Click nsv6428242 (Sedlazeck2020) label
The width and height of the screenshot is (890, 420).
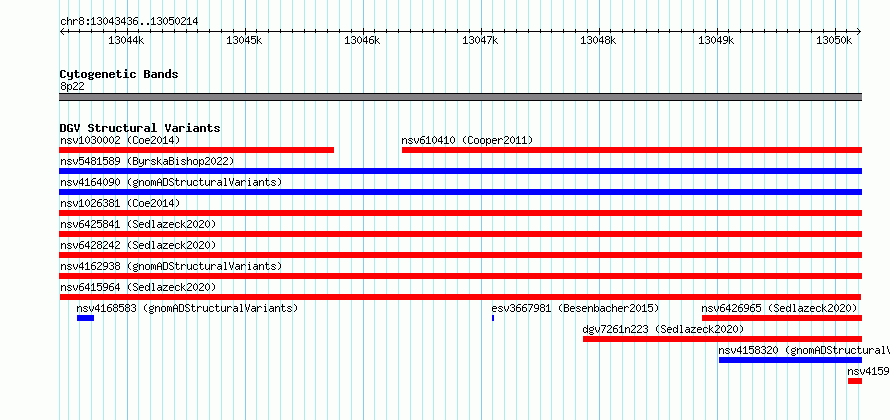138,245
